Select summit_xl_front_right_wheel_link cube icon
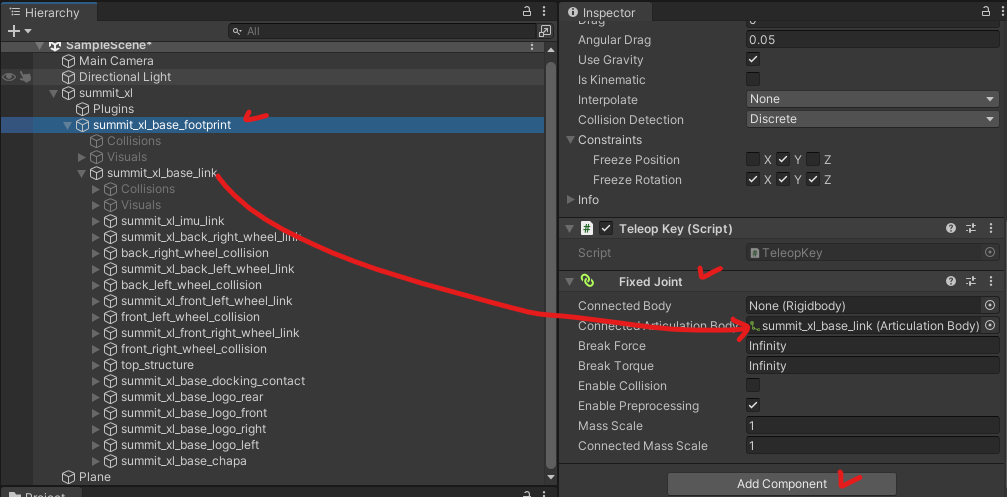 click(x=111, y=333)
